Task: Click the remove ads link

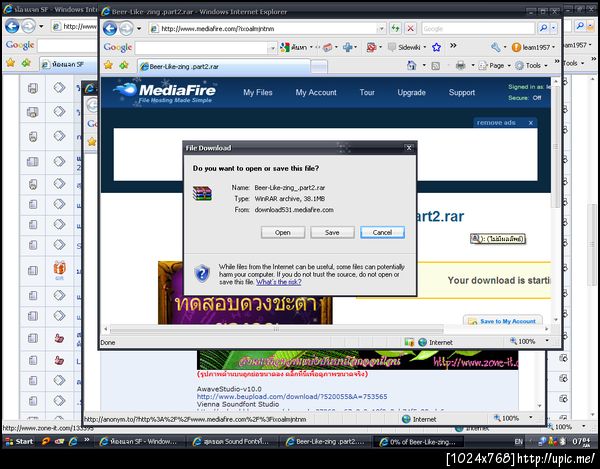Action: 496,122
